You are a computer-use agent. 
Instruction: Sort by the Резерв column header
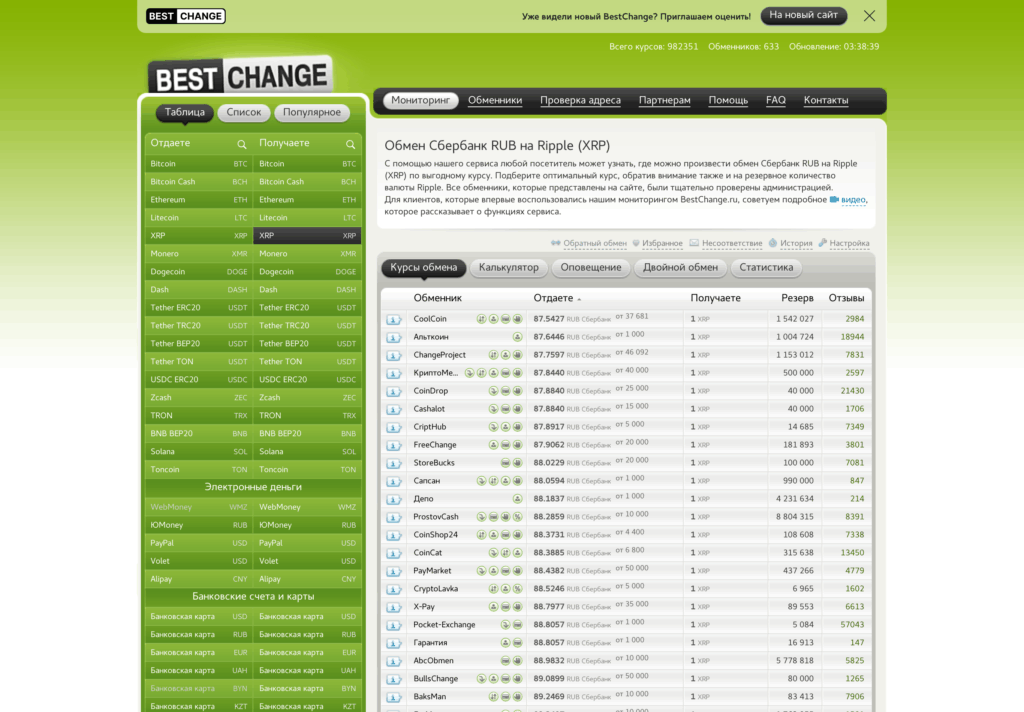coord(797,298)
